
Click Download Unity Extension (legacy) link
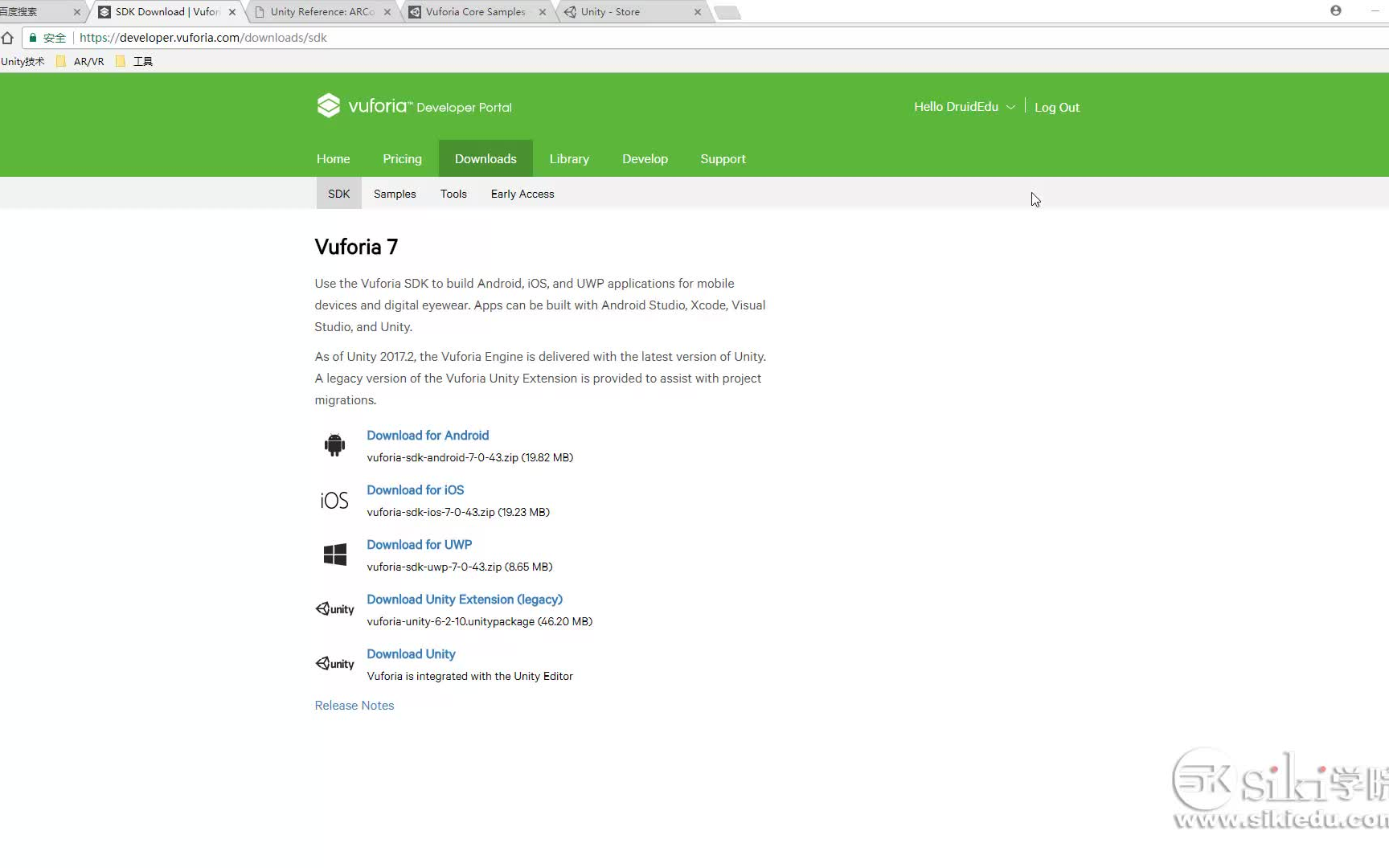click(x=465, y=599)
